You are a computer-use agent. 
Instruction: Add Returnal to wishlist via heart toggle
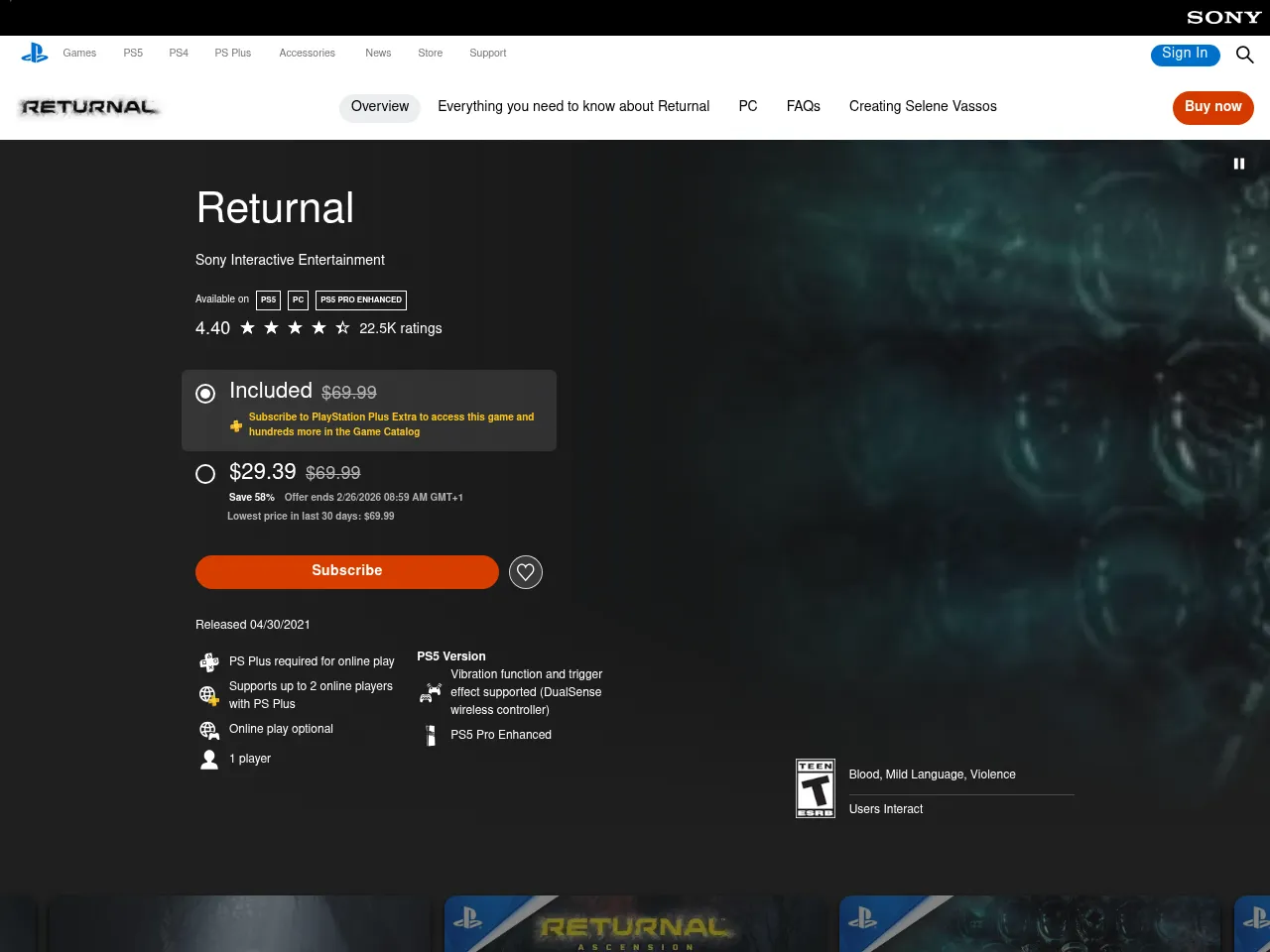pos(526,572)
